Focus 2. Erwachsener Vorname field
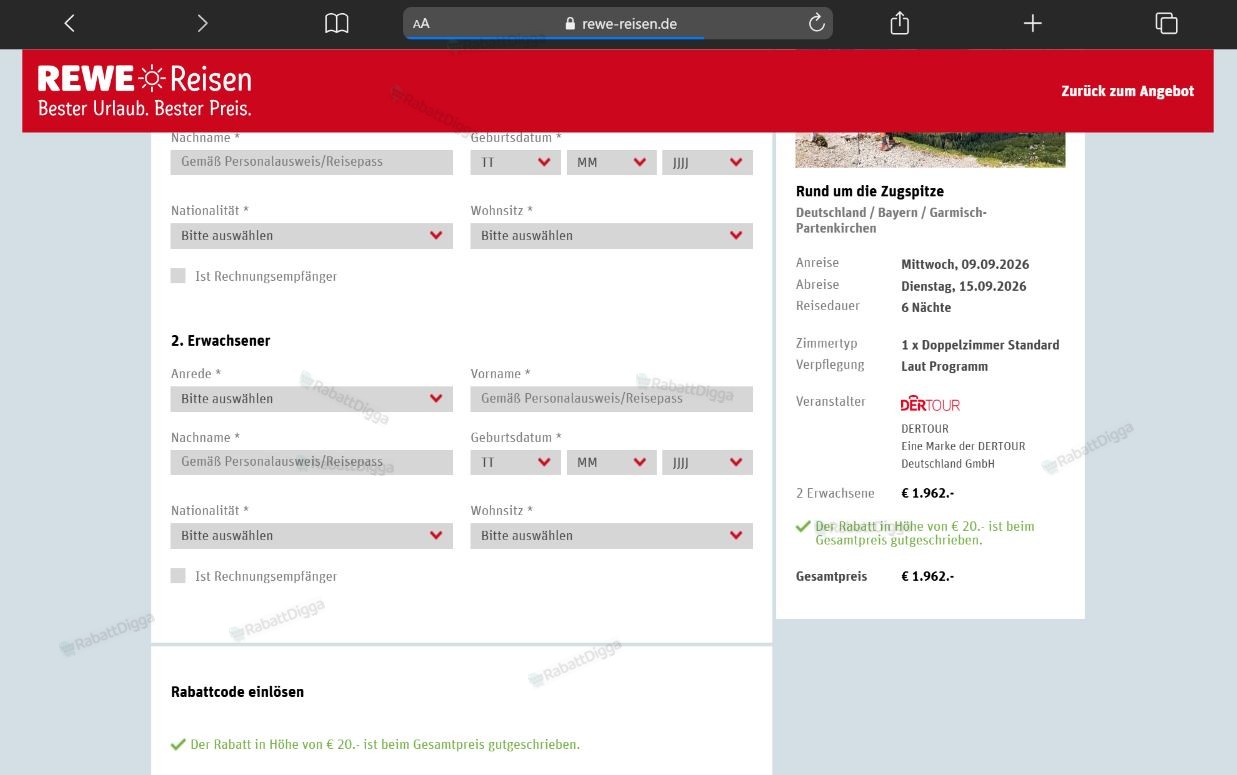Screen dimensions: 1237x775 [611, 399]
